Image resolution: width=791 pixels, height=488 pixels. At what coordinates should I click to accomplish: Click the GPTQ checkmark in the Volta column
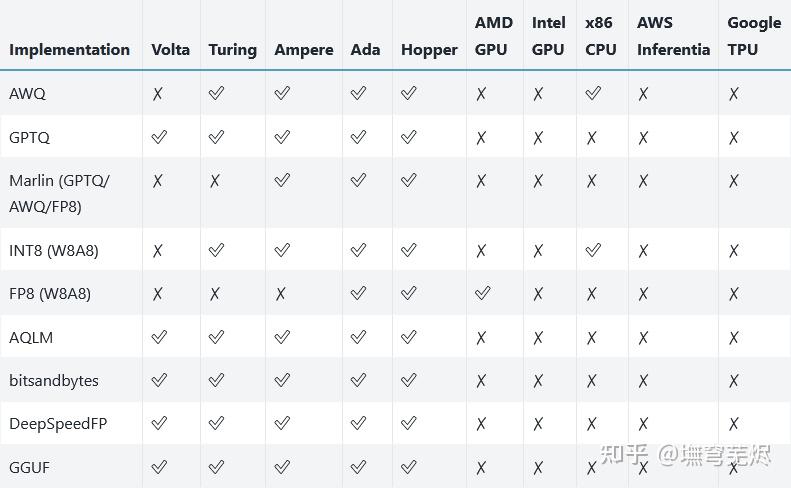158,137
